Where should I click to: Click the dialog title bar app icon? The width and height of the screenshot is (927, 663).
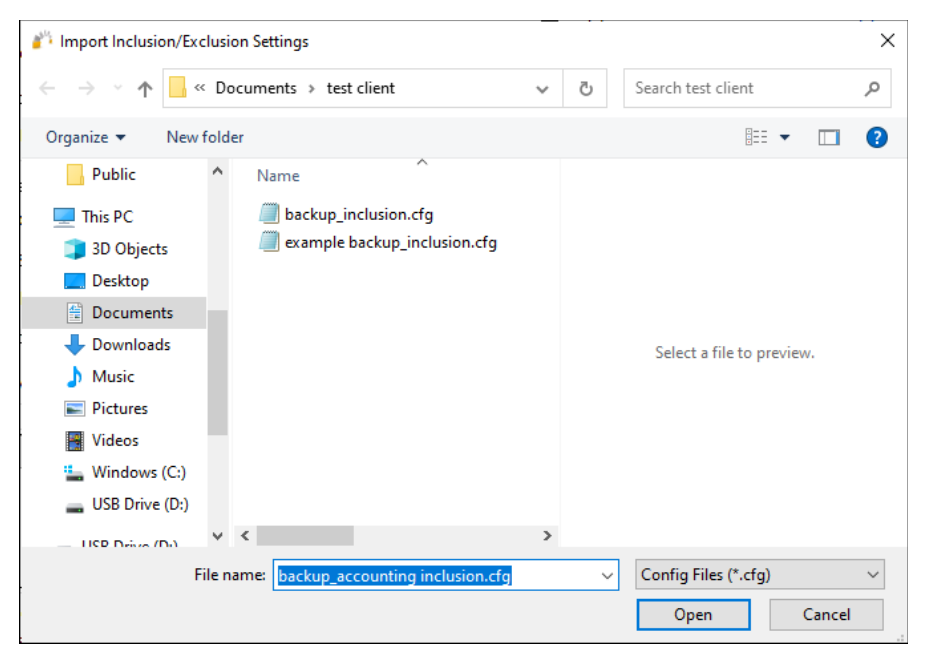click(41, 40)
